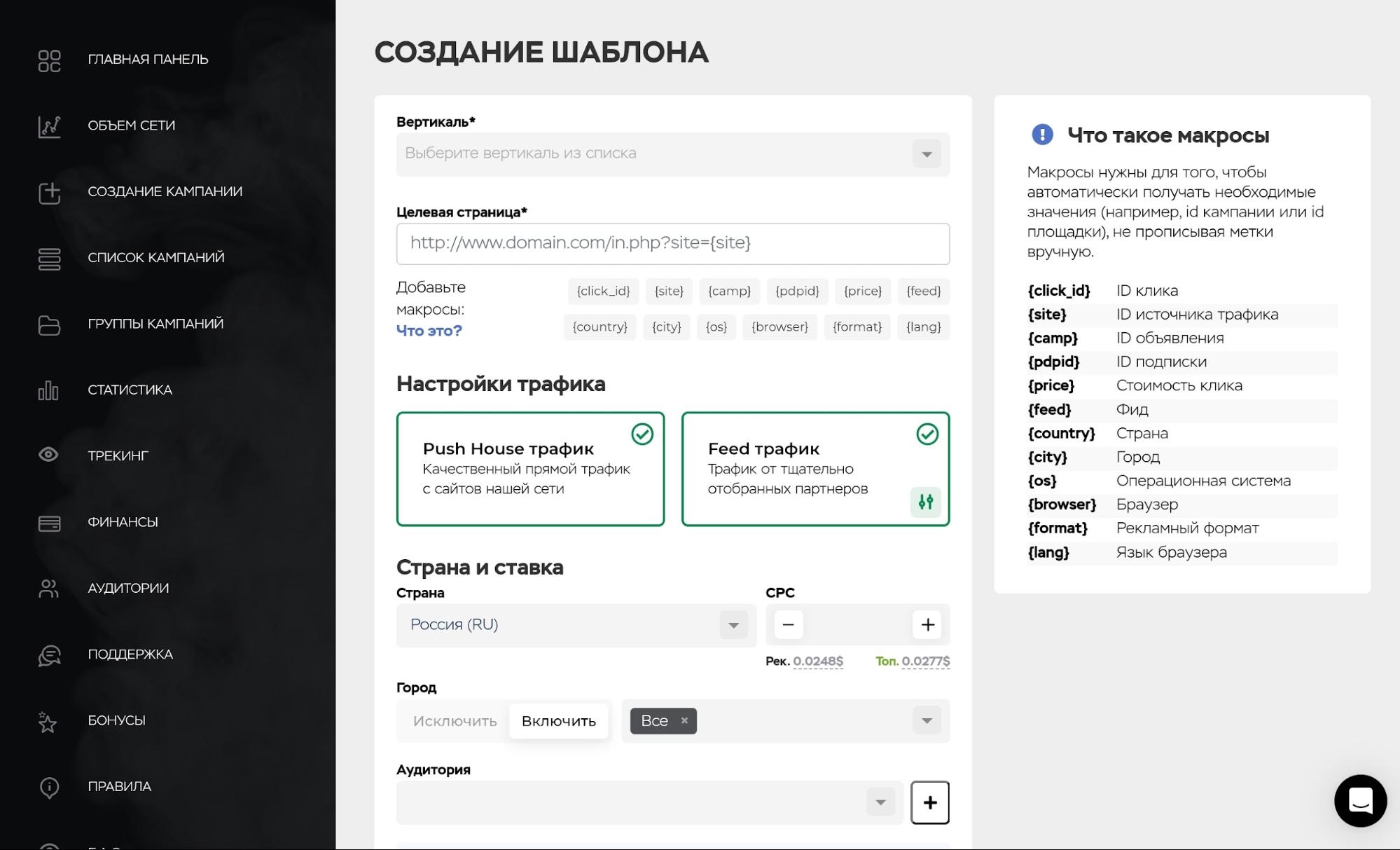This screenshot has width=1400, height=850.
Task: Expand the Город selection dropdown arrow
Action: pos(927,720)
